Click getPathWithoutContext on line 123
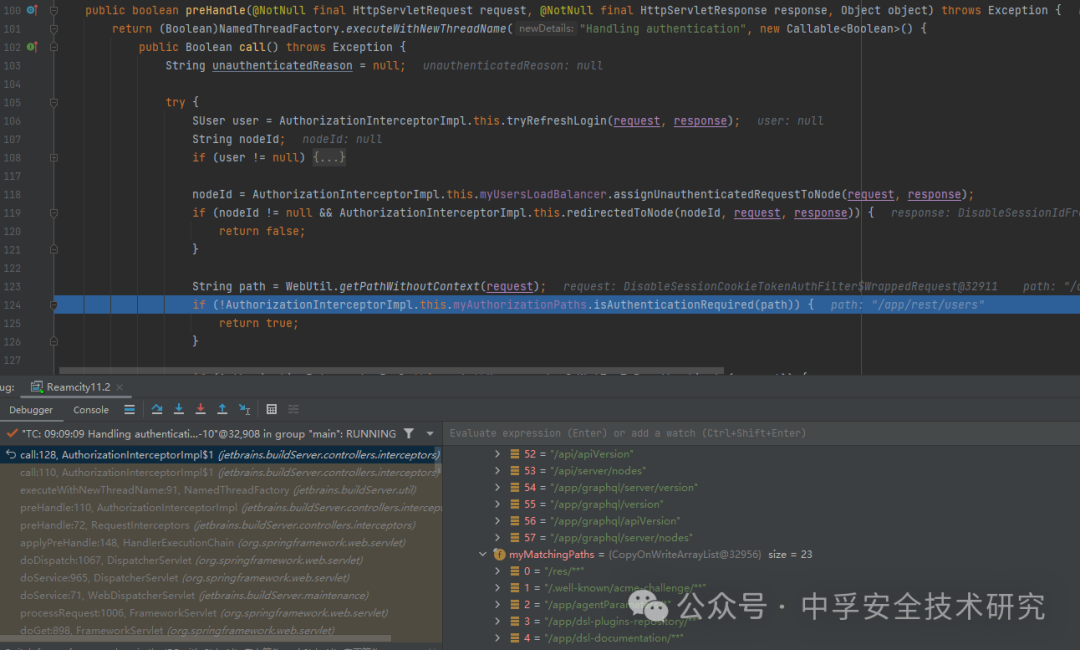 pos(409,286)
